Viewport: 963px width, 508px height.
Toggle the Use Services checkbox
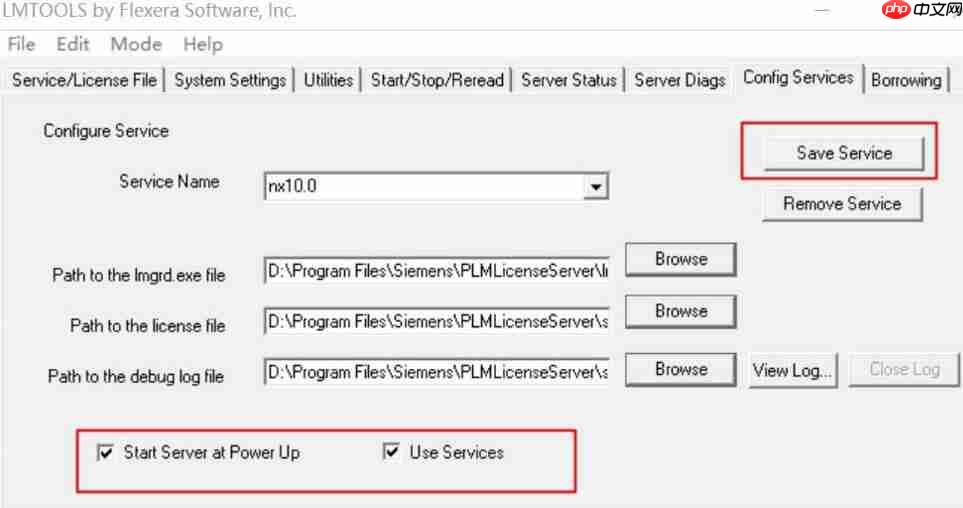tap(392, 453)
